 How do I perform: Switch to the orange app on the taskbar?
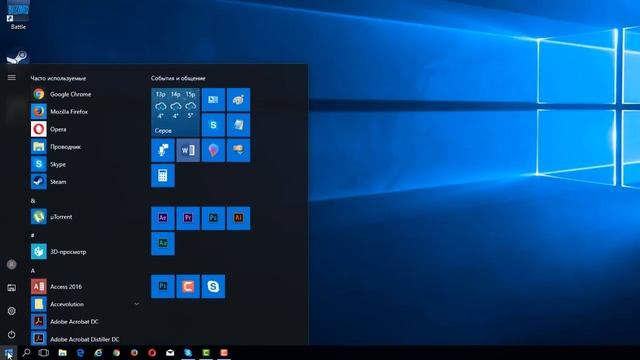coord(224,353)
